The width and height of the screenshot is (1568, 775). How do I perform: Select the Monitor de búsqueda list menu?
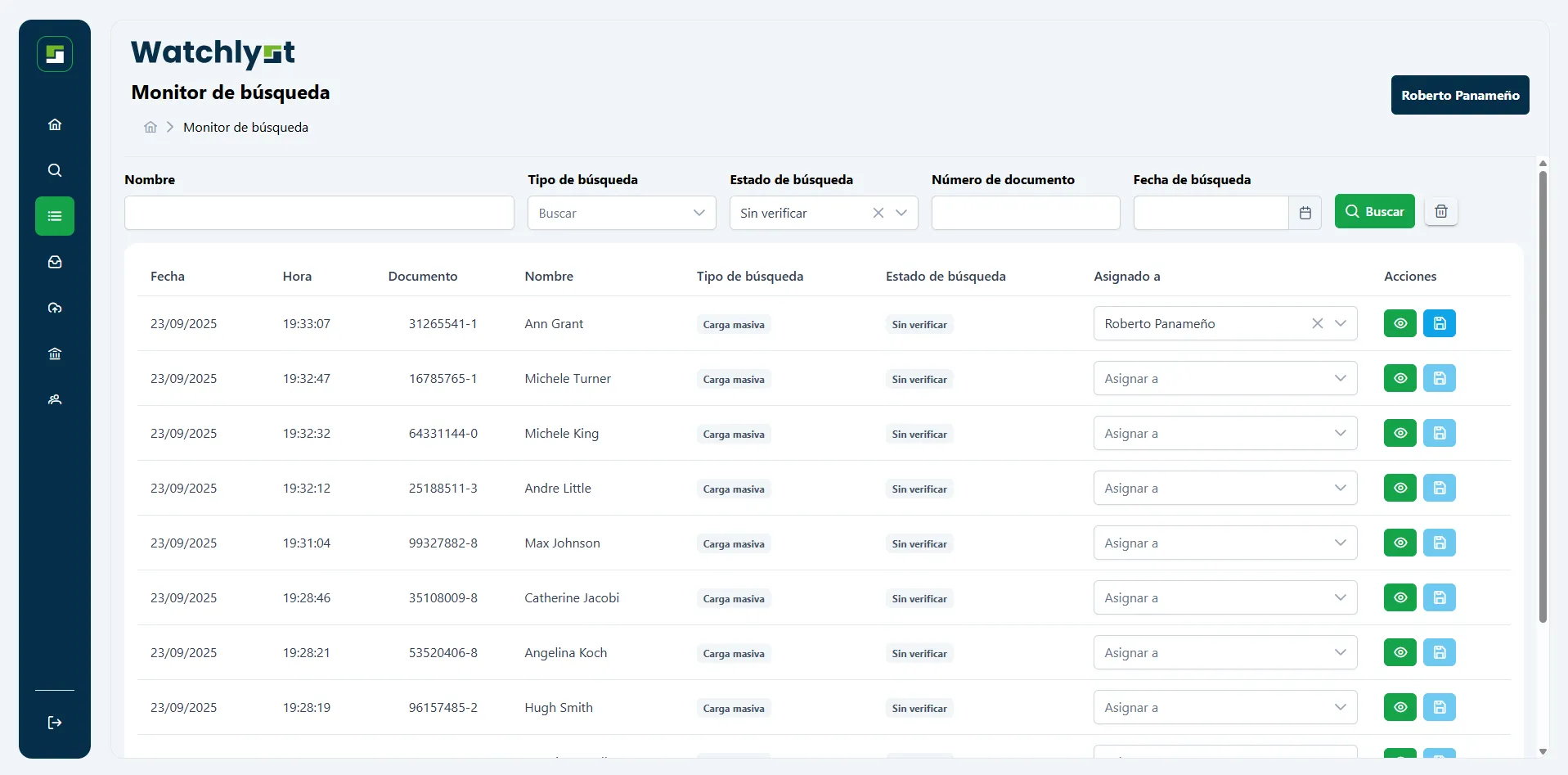click(x=55, y=216)
